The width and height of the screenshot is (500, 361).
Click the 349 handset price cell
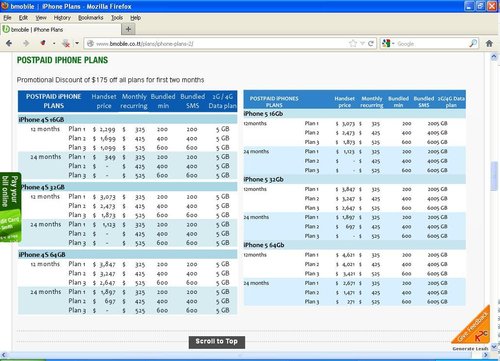point(110,157)
